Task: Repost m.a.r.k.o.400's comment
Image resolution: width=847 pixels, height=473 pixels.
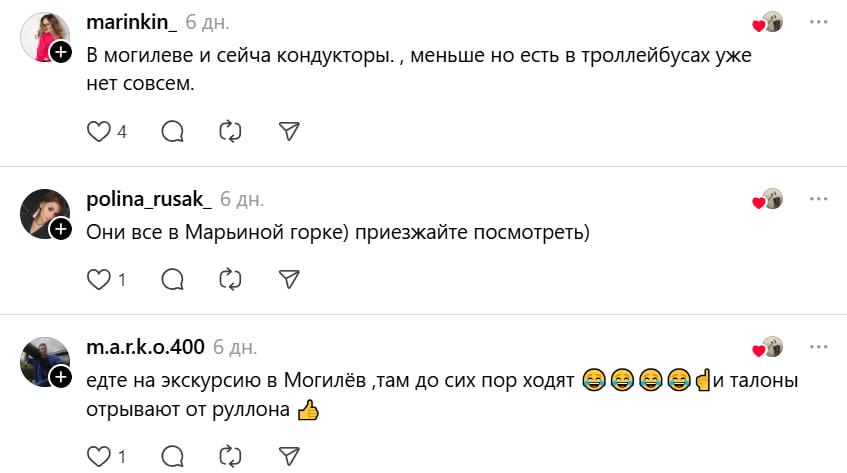Action: click(230, 457)
